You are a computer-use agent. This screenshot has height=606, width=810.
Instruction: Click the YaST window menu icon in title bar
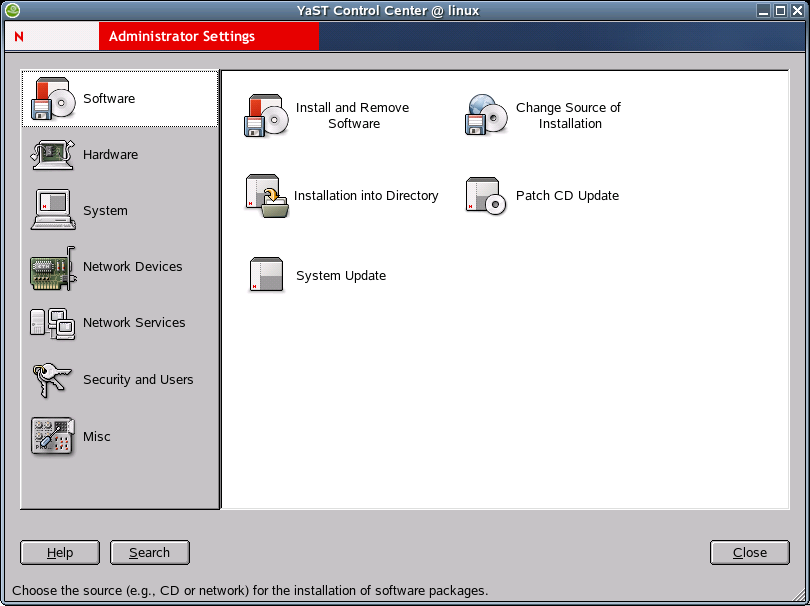click(12, 10)
